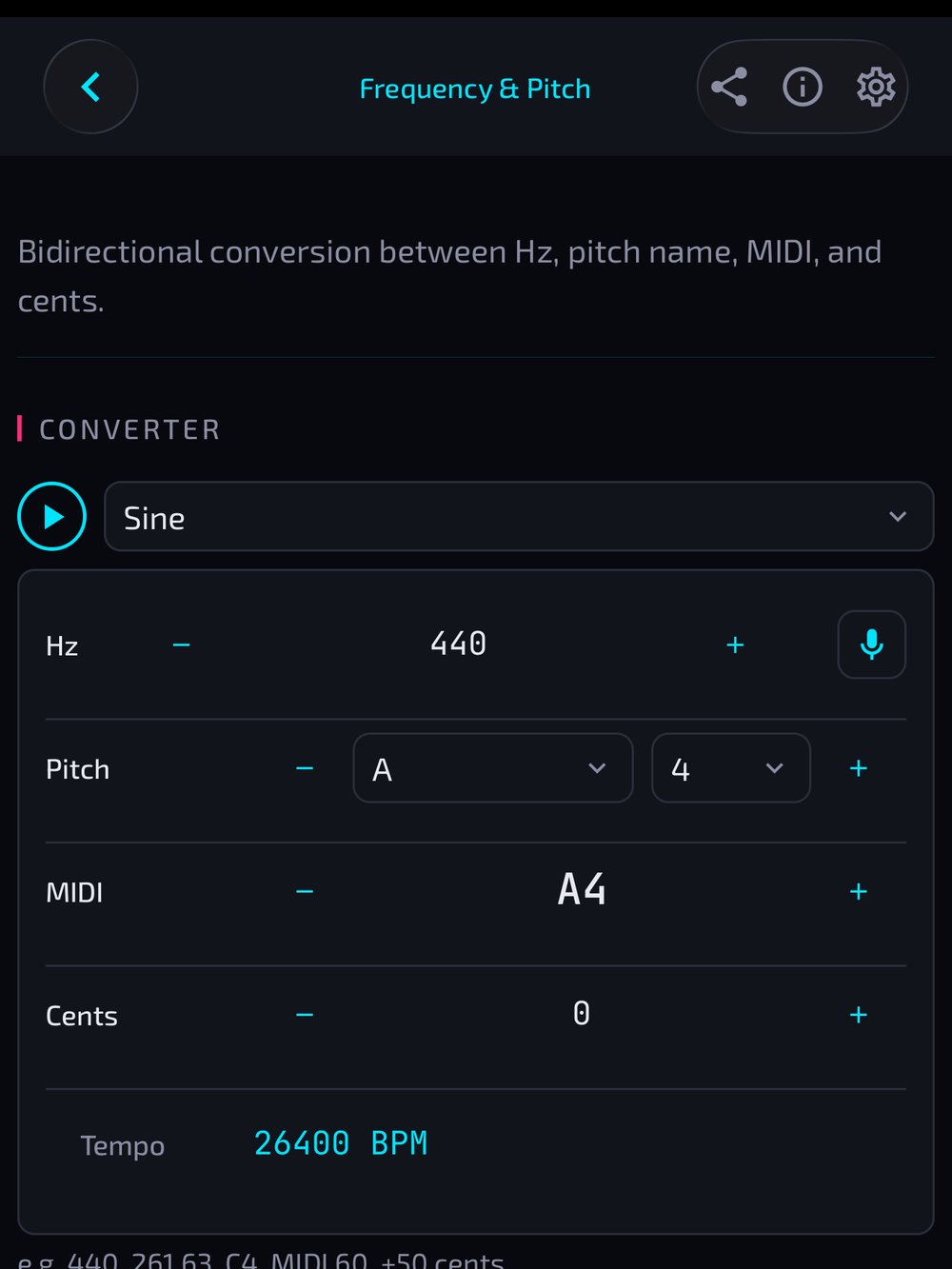
Task: Open the pitch note letter dropdown showing A
Action: pos(492,768)
